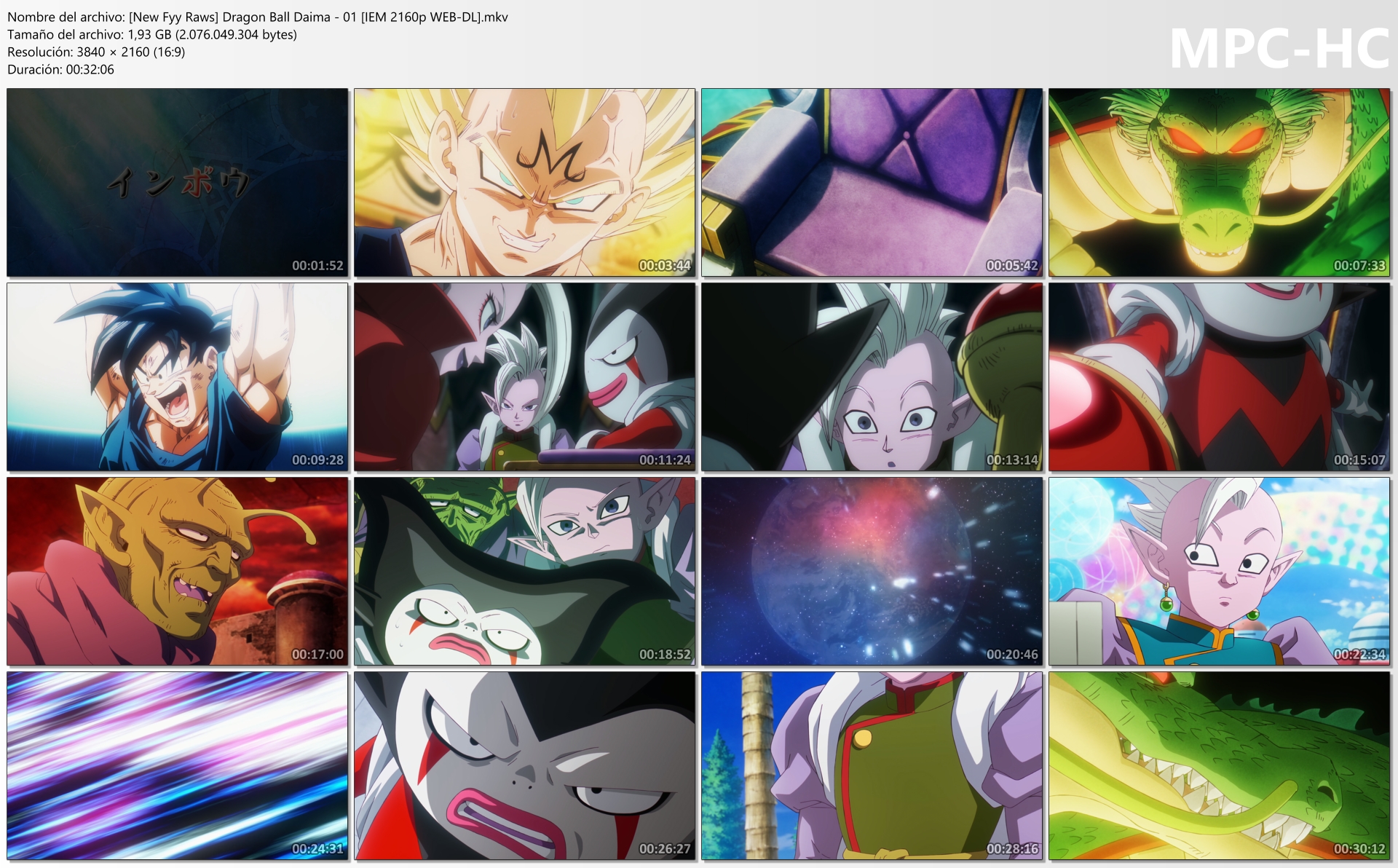The image size is (1398, 868).
Task: Click the throne thumbnail at 00:05:42
Action: 872,183
